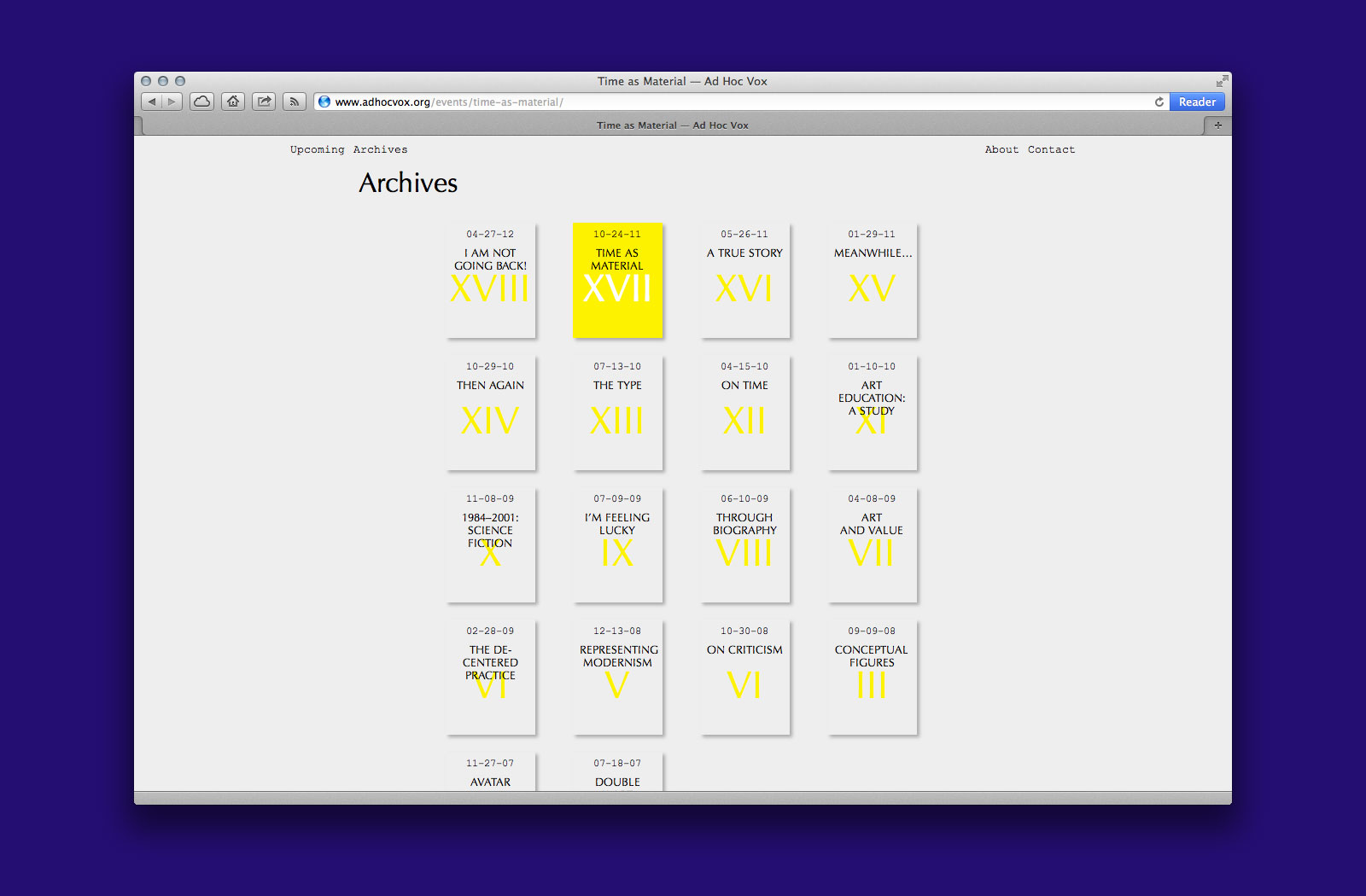Open the Double event card

click(617, 772)
